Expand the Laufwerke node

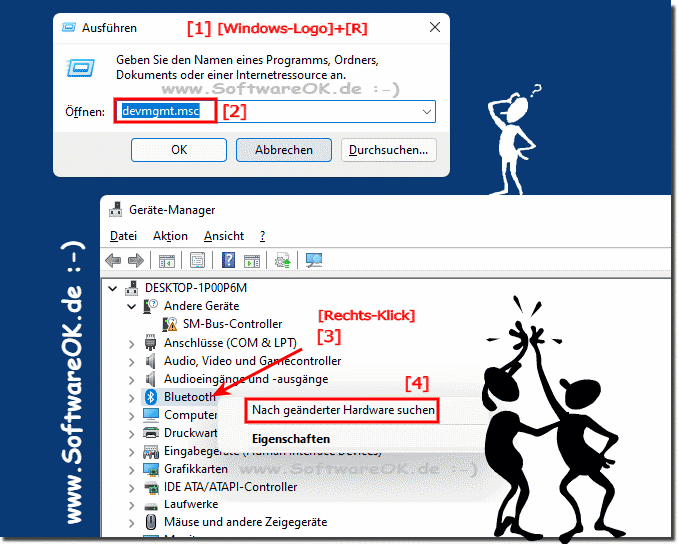[131, 506]
